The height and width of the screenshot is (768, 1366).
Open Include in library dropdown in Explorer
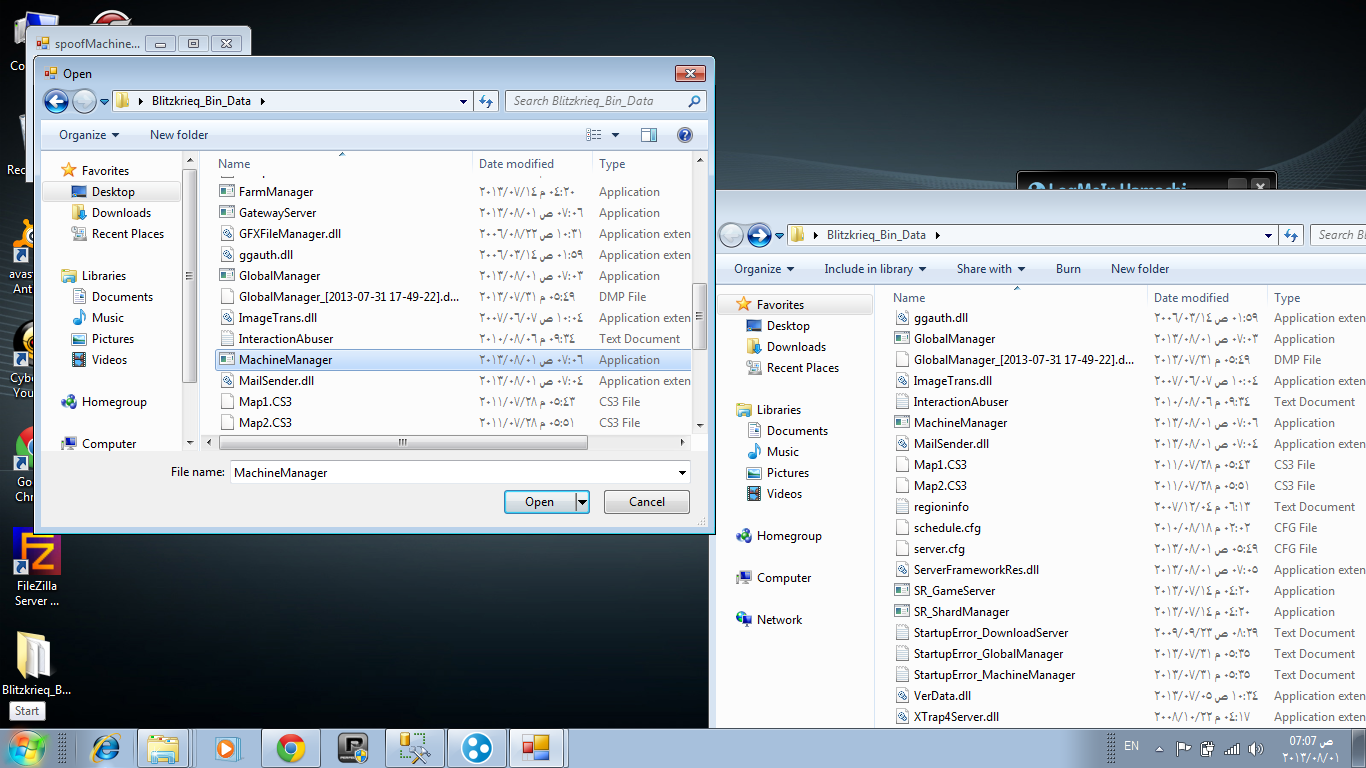[875, 269]
